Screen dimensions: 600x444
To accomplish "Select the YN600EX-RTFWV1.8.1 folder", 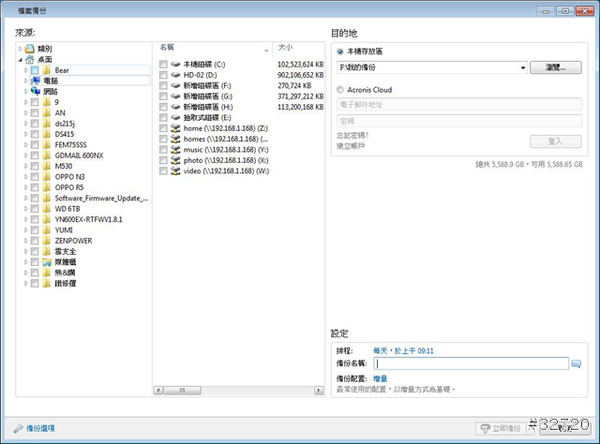I will point(88,219).
